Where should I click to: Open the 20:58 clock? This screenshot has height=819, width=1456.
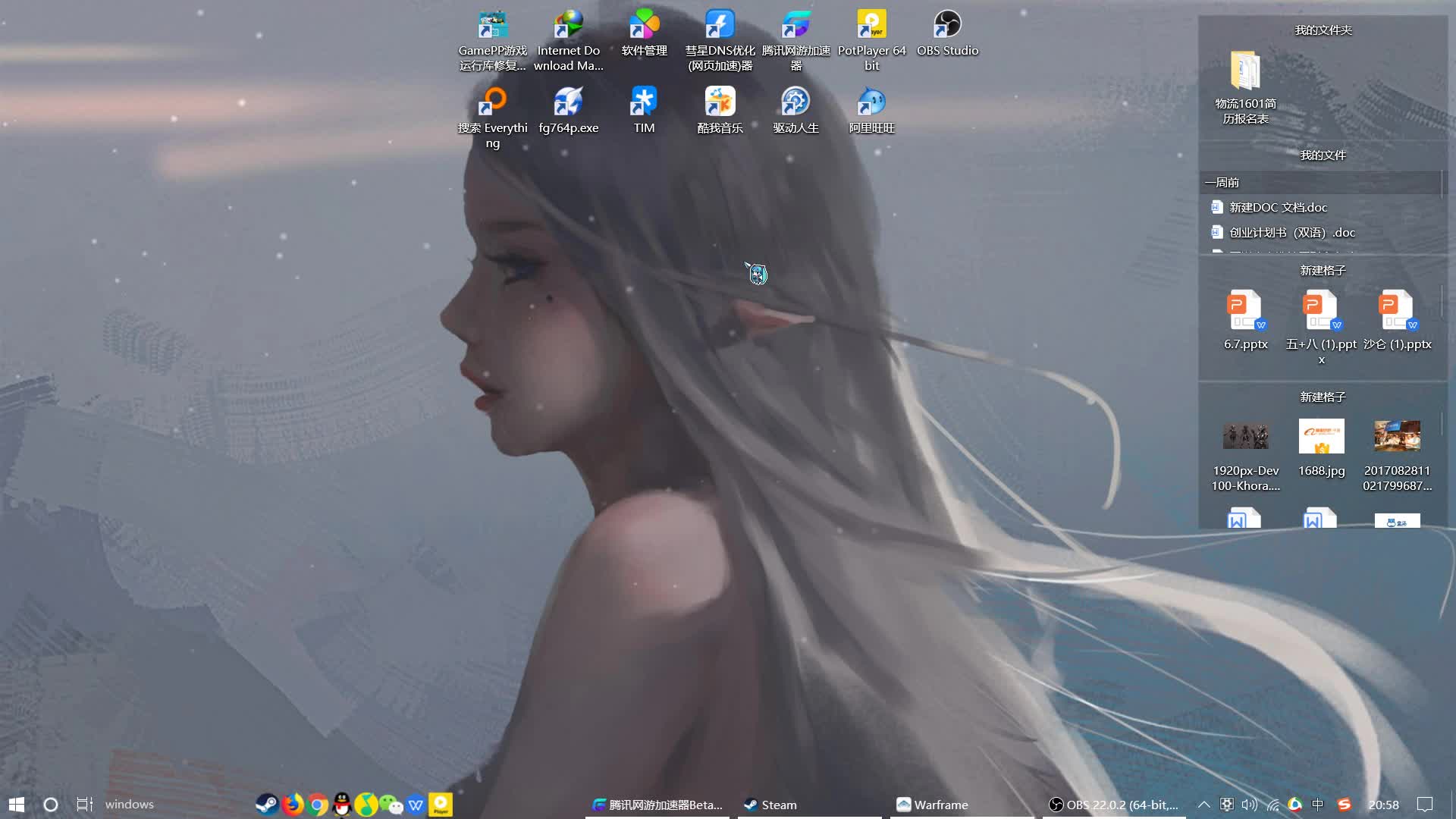click(1383, 804)
